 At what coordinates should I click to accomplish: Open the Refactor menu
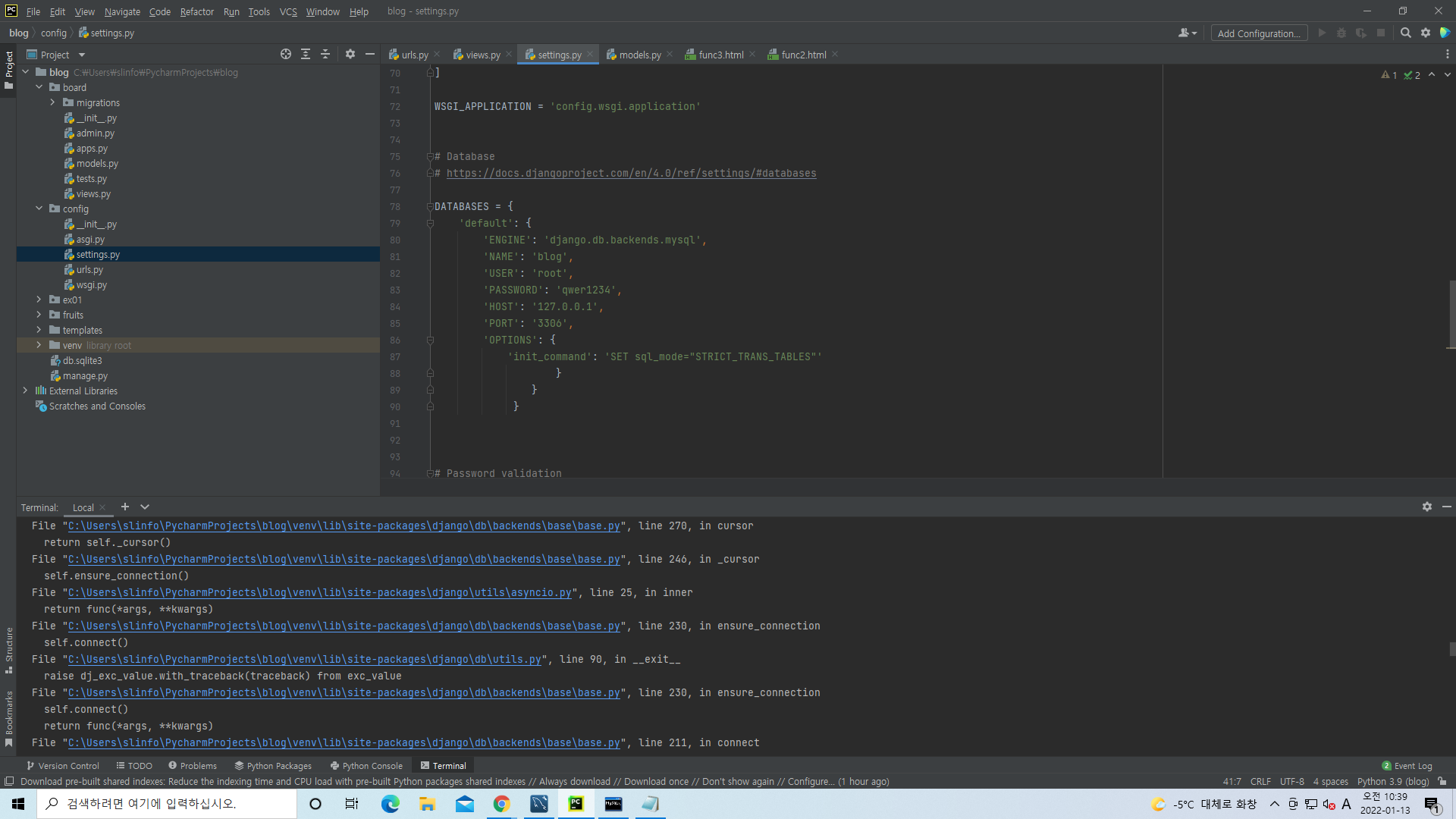pos(196,11)
